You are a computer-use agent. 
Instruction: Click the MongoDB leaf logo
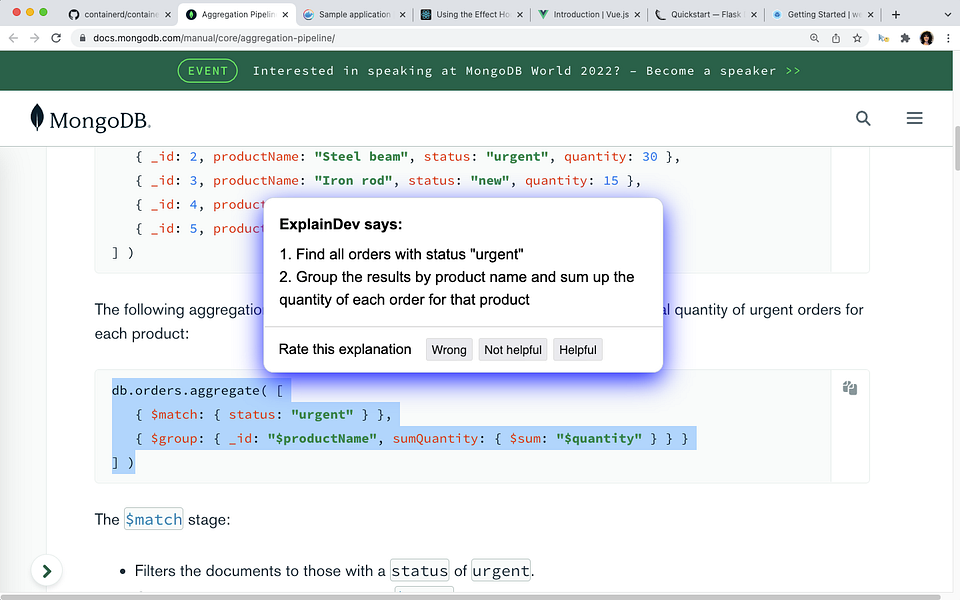click(90, 119)
